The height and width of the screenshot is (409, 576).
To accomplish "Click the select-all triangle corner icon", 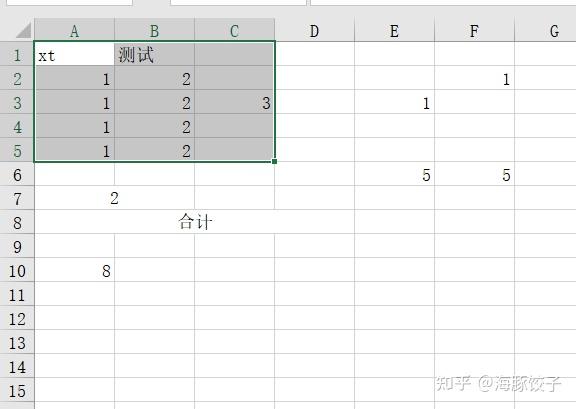I will pyautogui.click(x=24, y=31).
